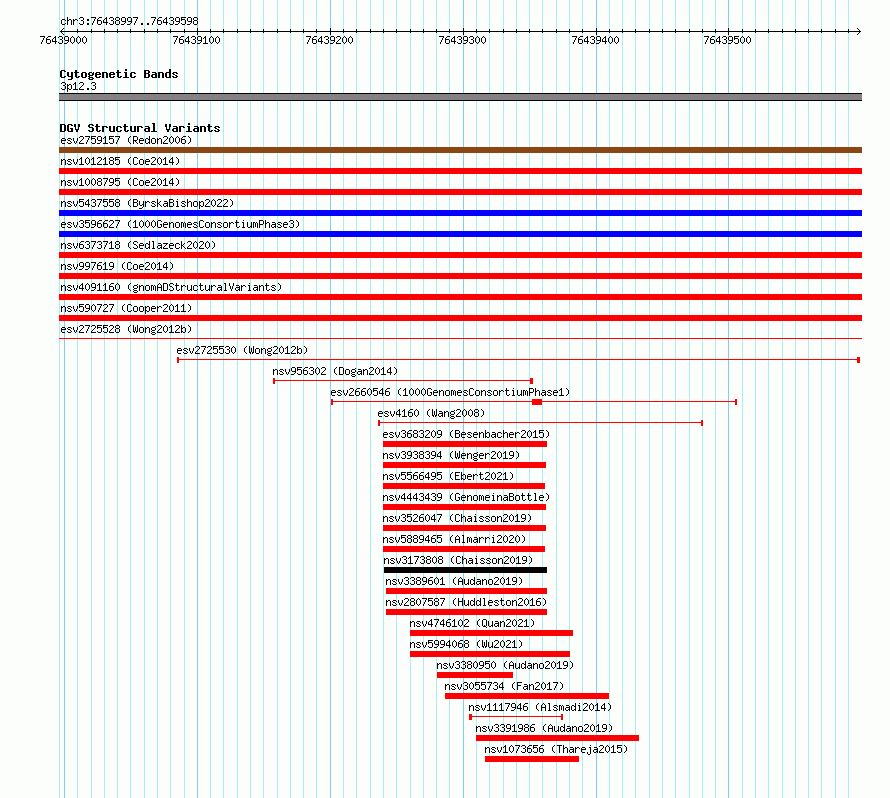Open nsv5994068 (Wu2021) variant
890x798 pixels.
pyautogui.click(x=466, y=644)
